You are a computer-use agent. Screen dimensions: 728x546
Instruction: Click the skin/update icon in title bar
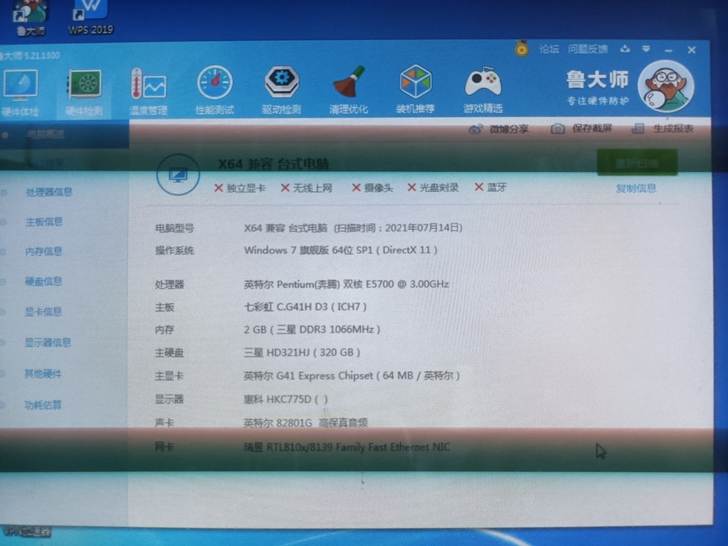point(625,49)
